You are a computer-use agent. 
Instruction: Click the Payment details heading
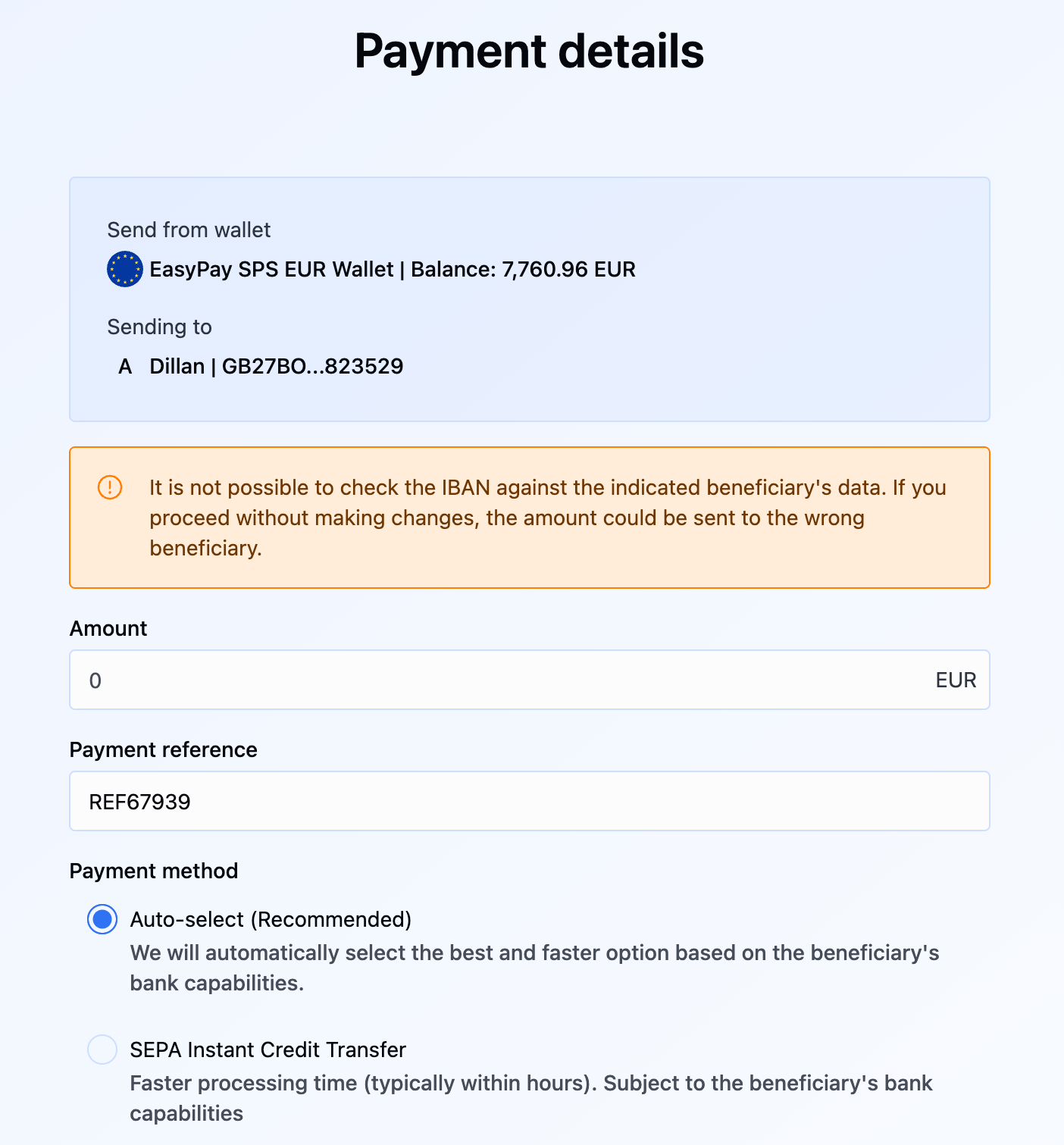point(529,52)
